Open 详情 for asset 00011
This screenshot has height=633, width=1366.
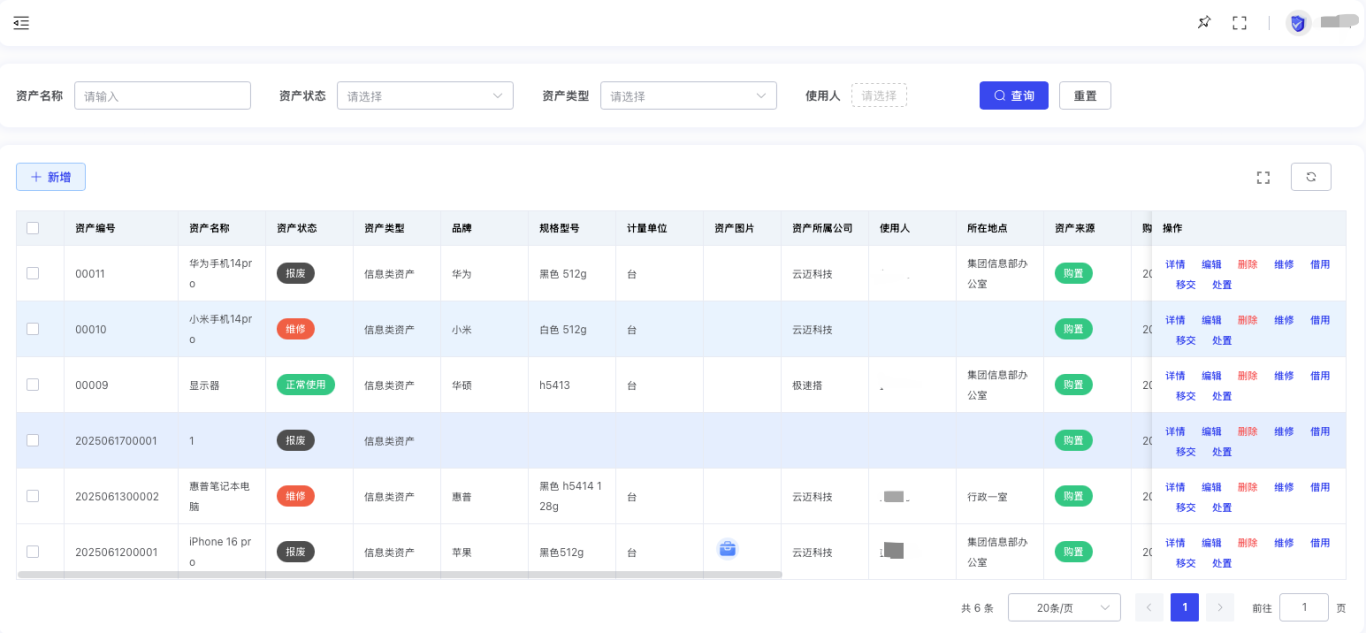(1175, 265)
